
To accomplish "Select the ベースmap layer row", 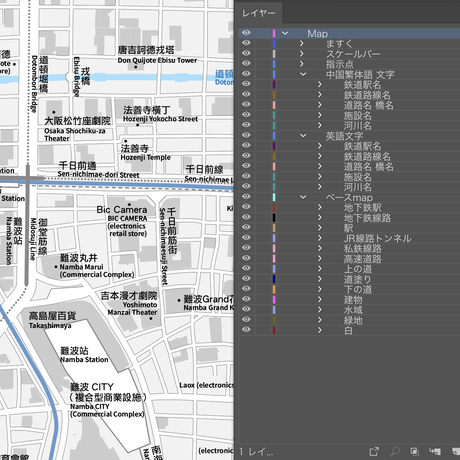I will [349, 197].
